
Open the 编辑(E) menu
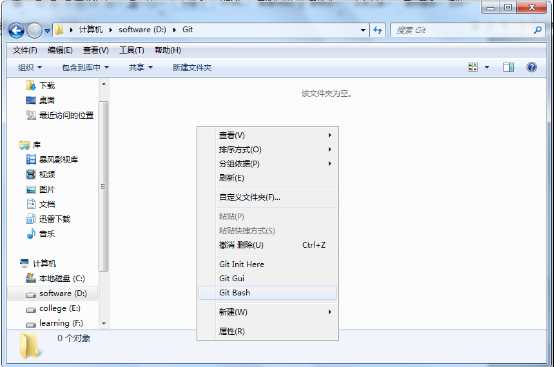pos(60,51)
